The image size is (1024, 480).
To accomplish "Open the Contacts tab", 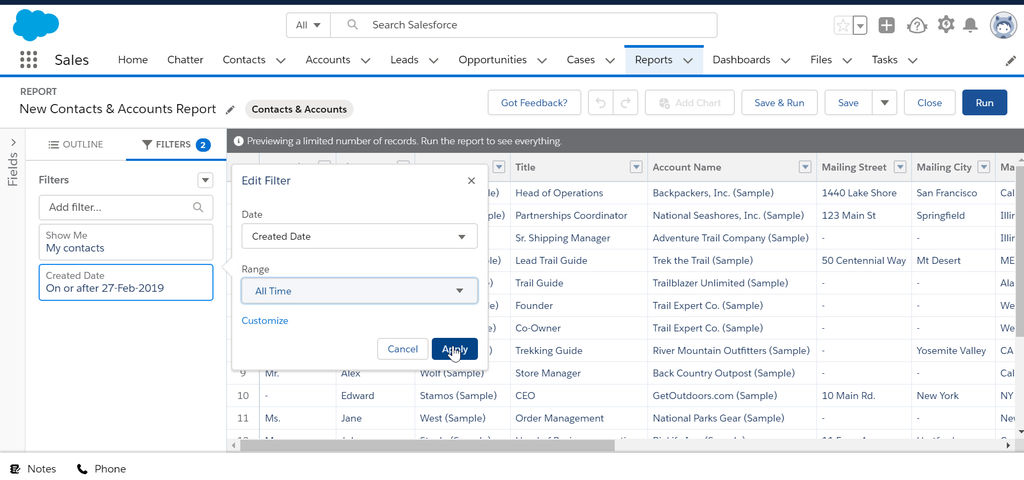I will pos(244,59).
